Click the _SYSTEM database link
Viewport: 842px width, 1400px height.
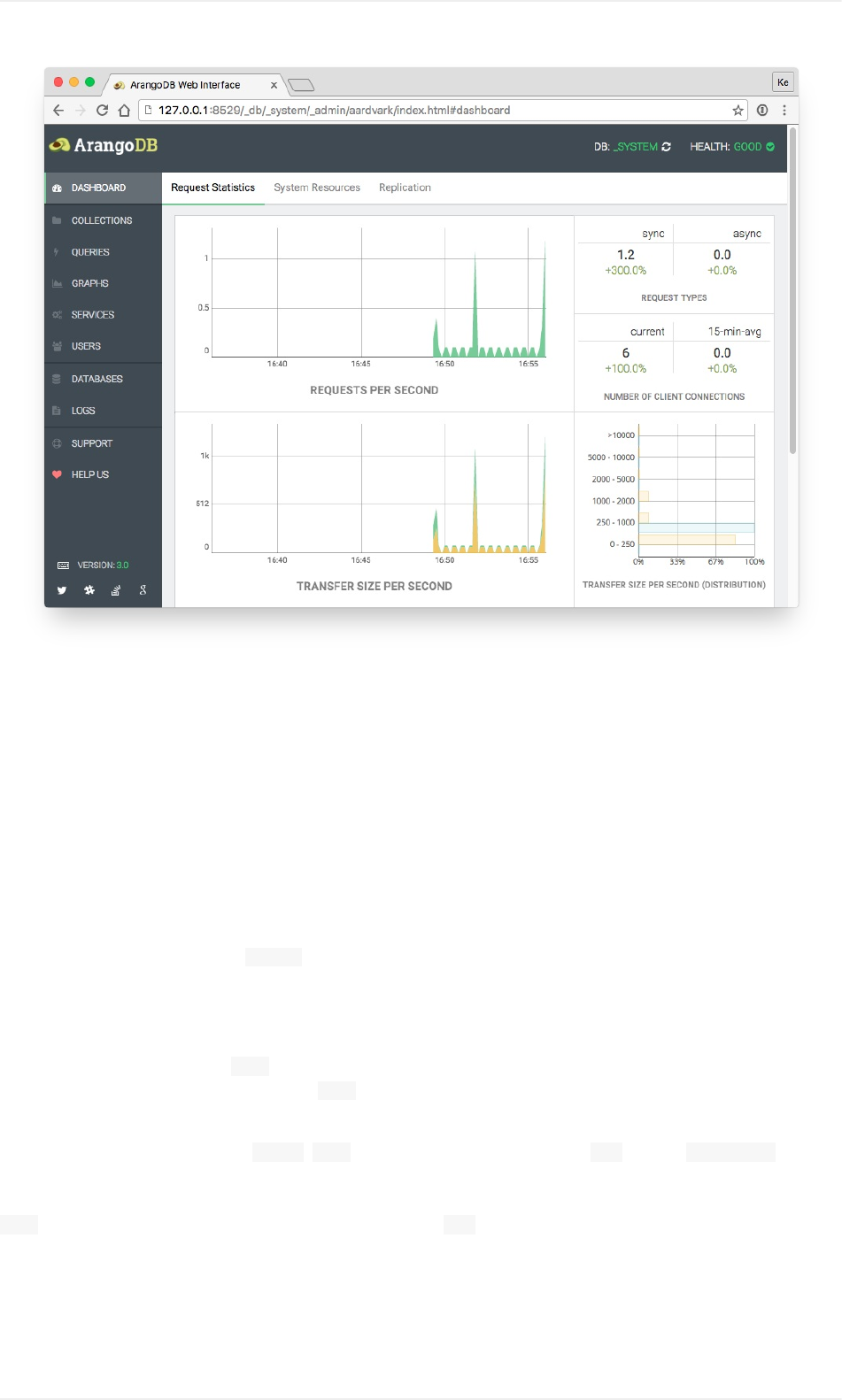click(636, 147)
